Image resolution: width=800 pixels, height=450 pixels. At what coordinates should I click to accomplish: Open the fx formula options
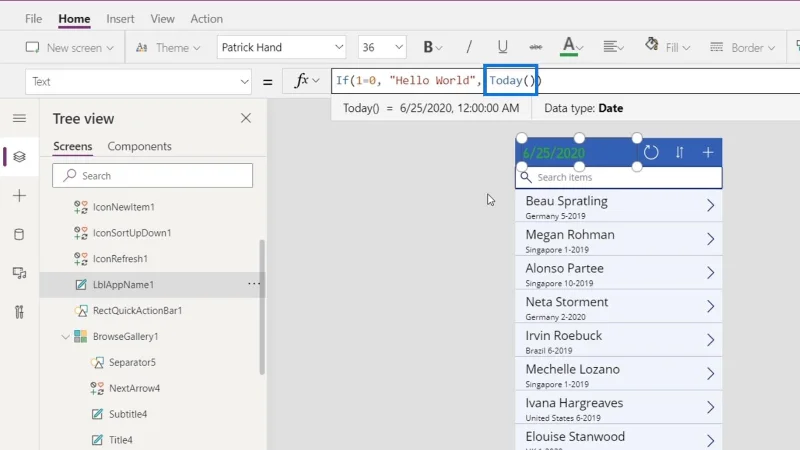click(306, 81)
